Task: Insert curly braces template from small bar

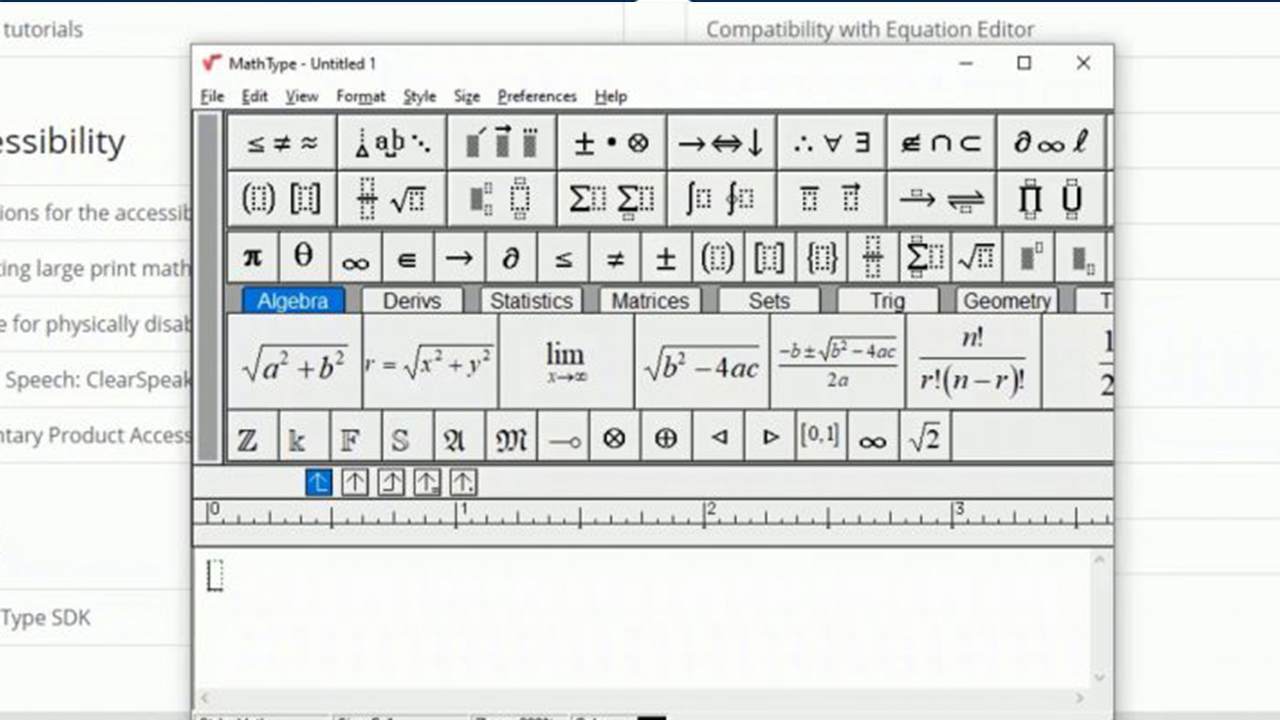Action: coord(821,258)
